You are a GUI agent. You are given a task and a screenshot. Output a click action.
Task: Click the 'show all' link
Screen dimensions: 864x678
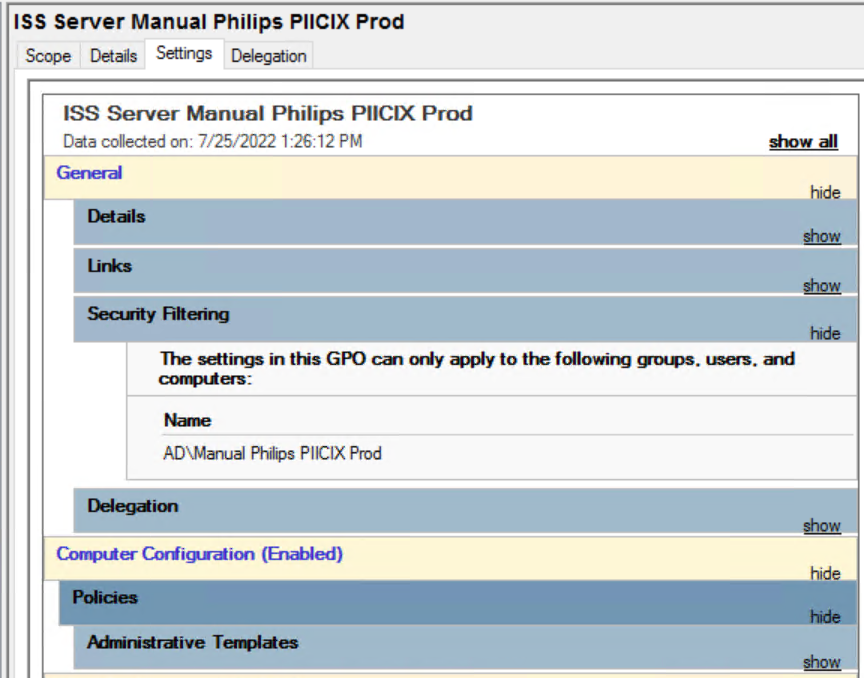803,142
